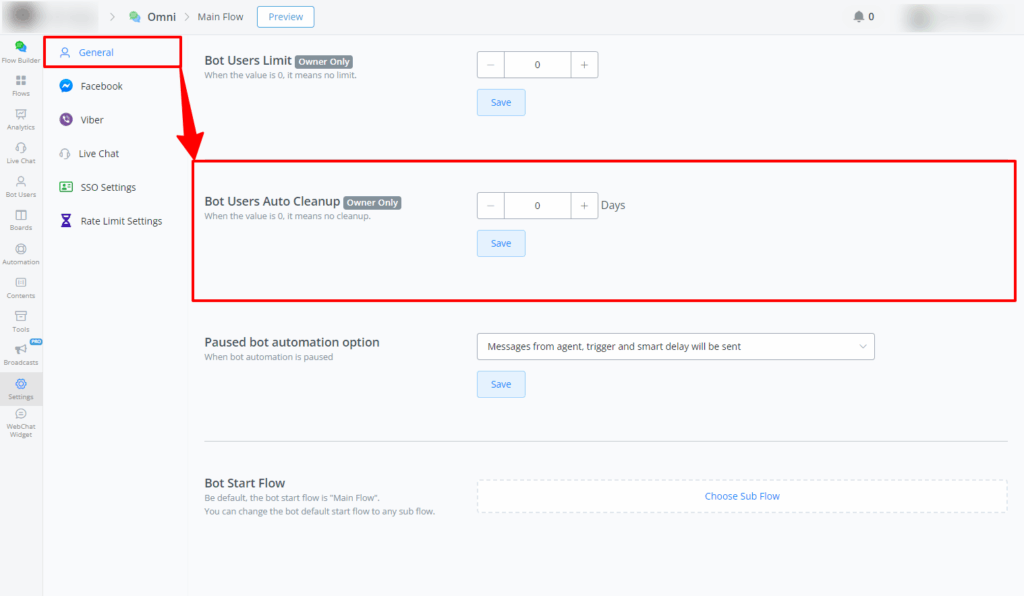Go to the Analytics section
Viewport: 1024px width, 596px height.
coord(21,115)
